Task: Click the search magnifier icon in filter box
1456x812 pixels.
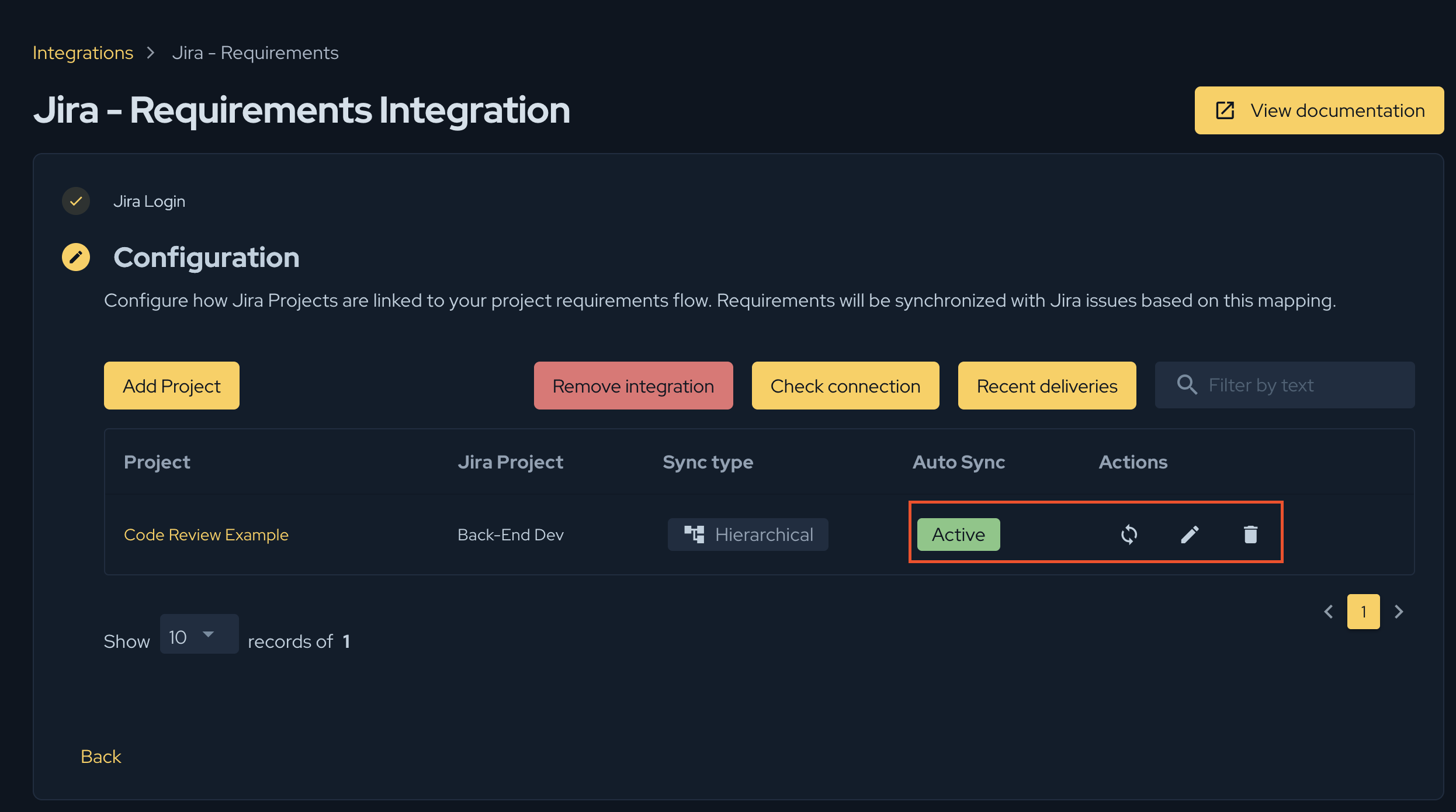Action: point(1187,385)
